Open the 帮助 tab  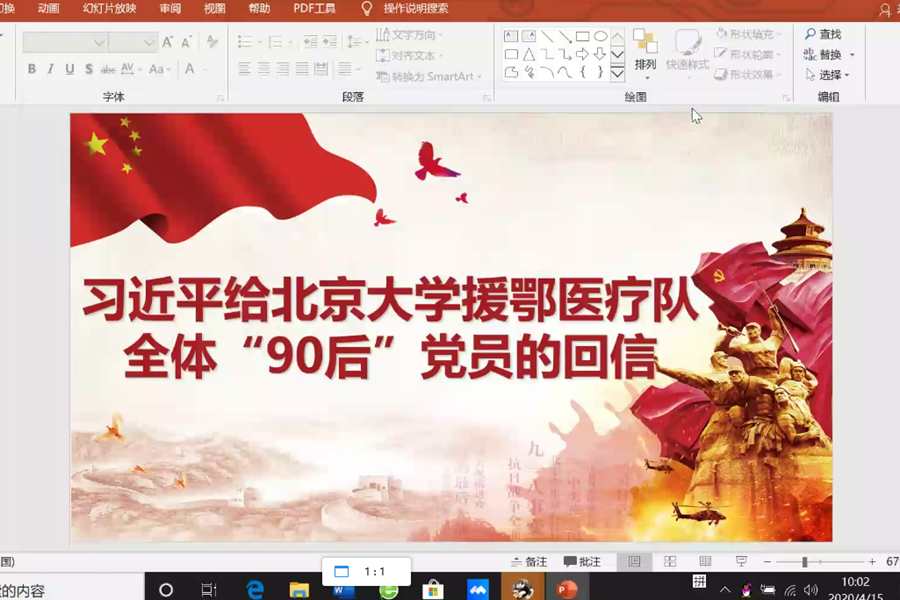pyautogui.click(x=259, y=9)
